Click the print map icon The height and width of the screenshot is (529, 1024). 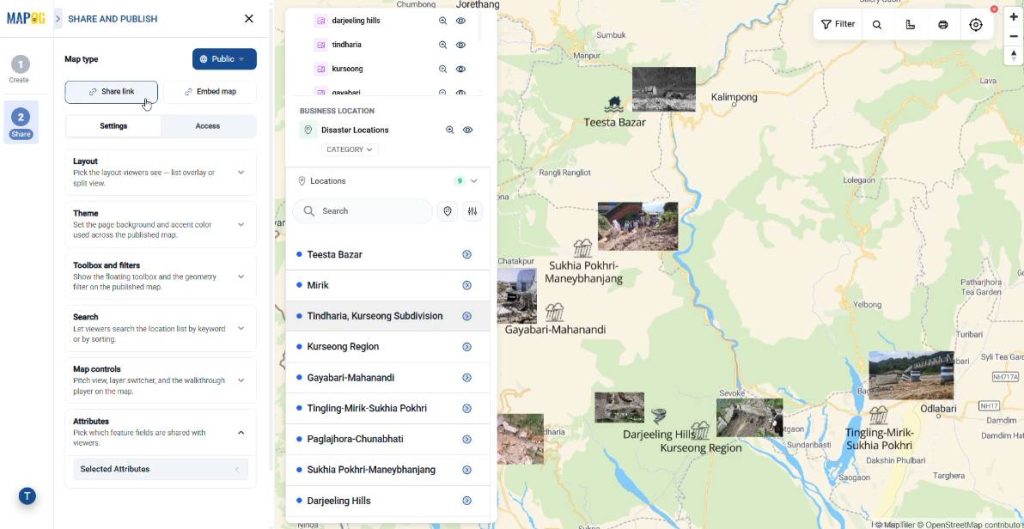point(943,24)
